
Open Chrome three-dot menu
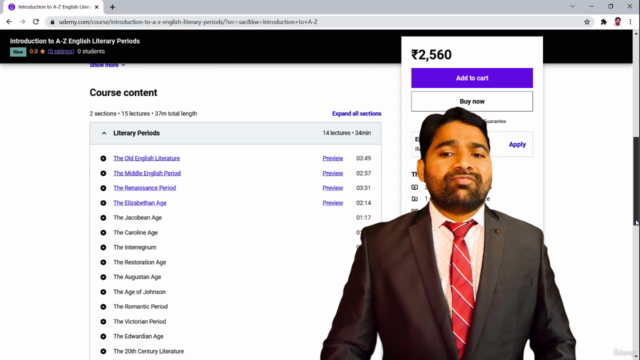click(631, 22)
